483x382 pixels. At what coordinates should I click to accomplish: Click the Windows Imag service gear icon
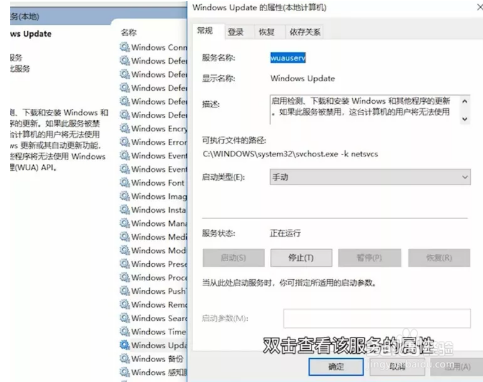[x=125, y=196]
